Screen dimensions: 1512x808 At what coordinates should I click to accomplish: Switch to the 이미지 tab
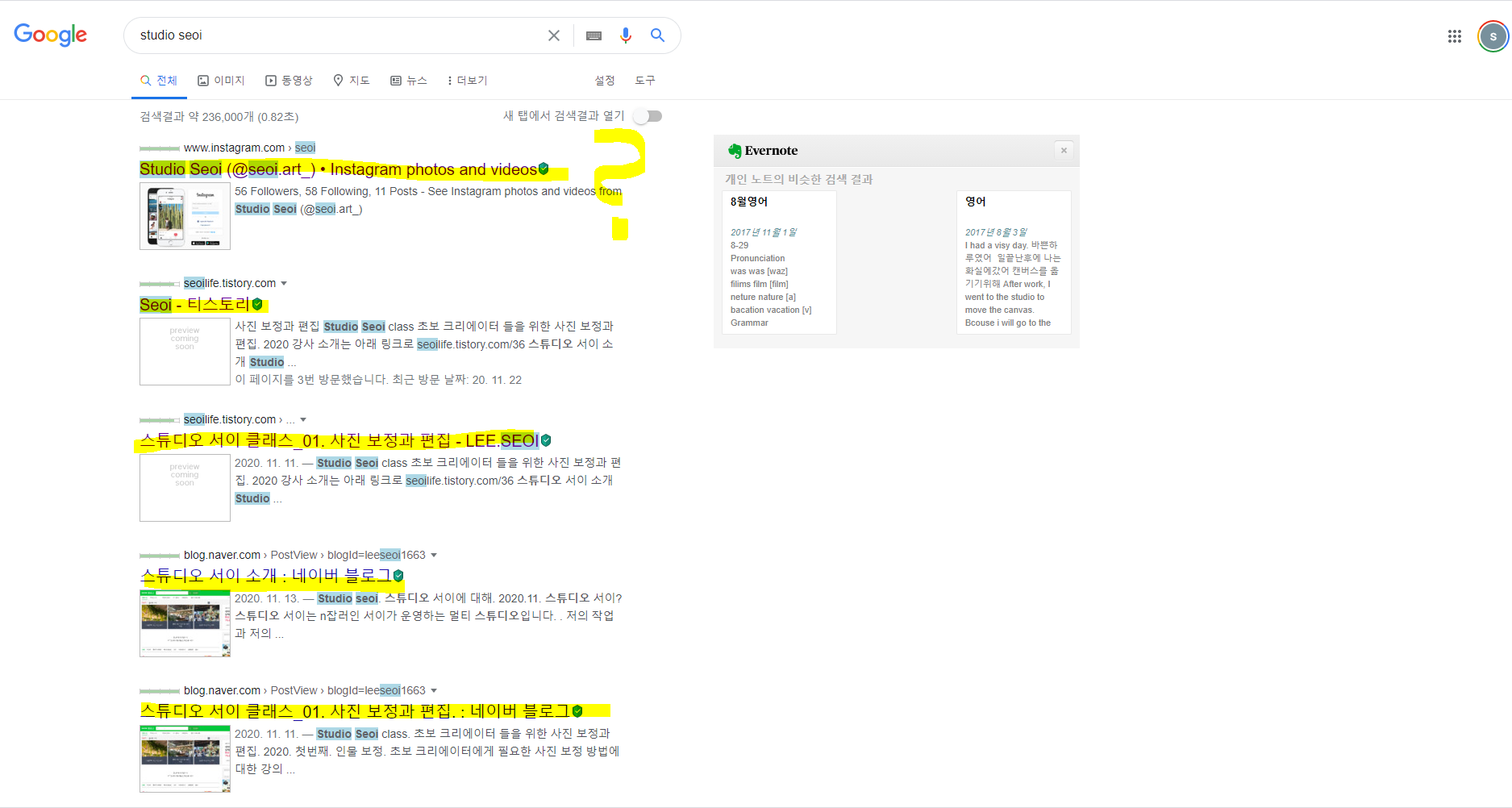pyautogui.click(x=221, y=81)
